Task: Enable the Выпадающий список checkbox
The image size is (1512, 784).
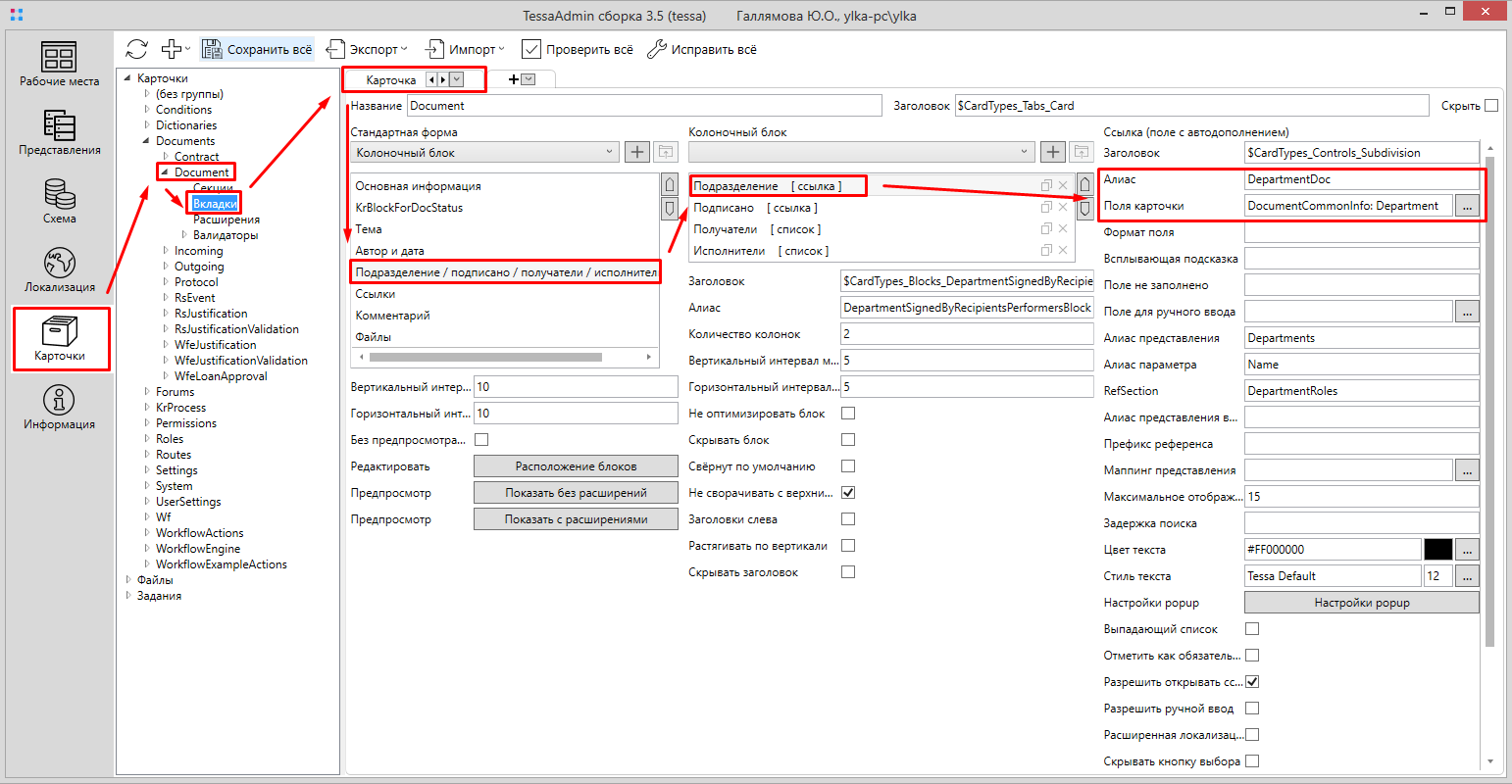Action: coord(1252,629)
